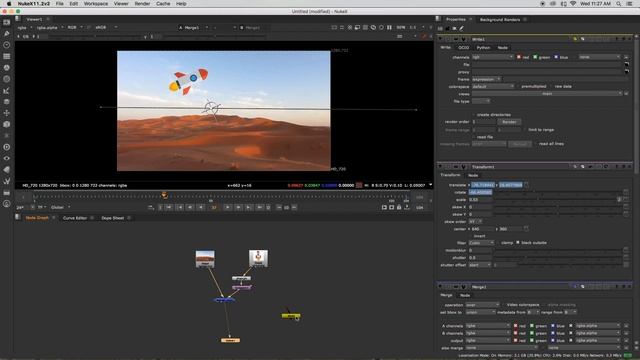
Task: Enable read file checkbox
Action: [x=474, y=137]
